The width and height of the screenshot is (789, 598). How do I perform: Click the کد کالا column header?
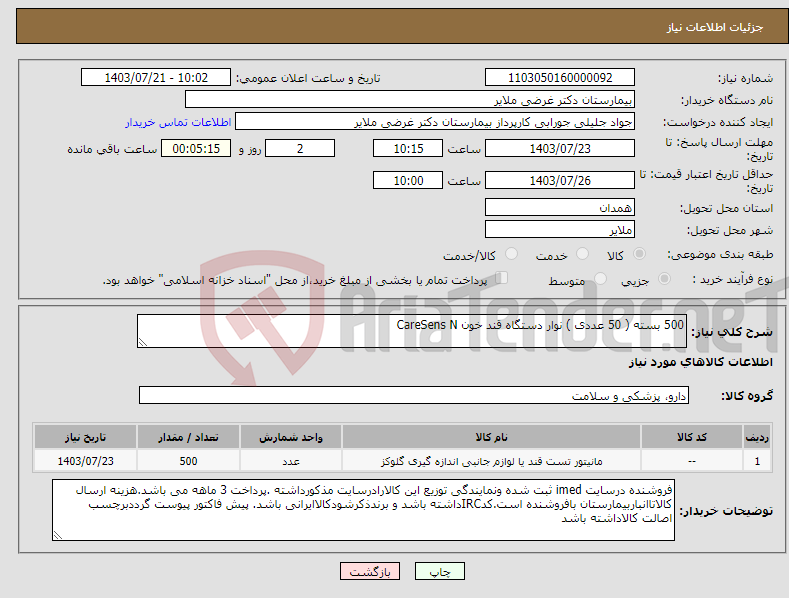tap(692, 437)
